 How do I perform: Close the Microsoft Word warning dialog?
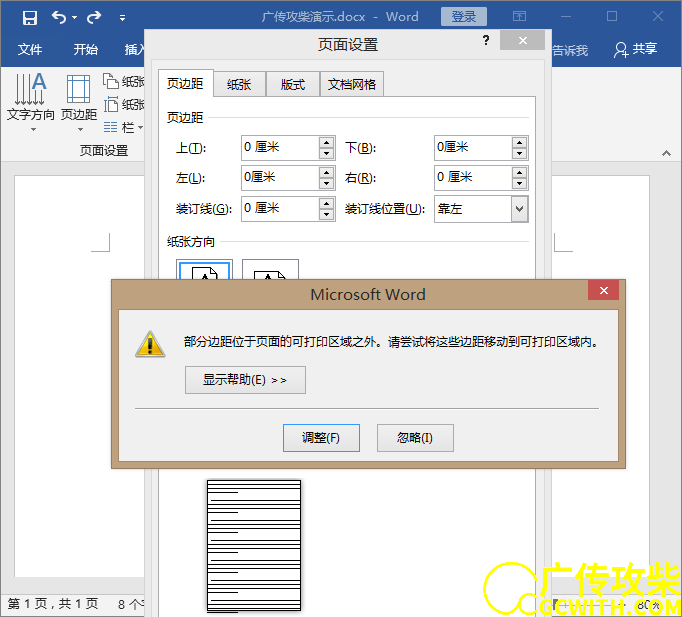[603, 290]
